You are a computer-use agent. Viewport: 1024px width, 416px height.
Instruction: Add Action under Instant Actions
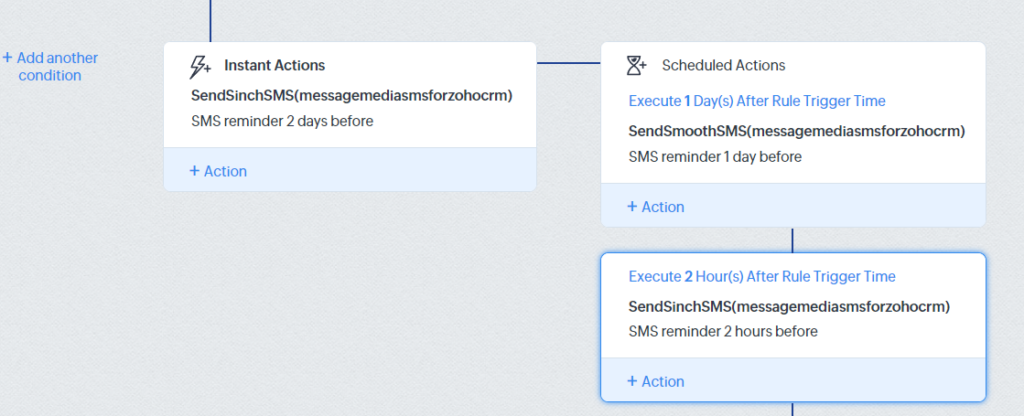coord(218,171)
